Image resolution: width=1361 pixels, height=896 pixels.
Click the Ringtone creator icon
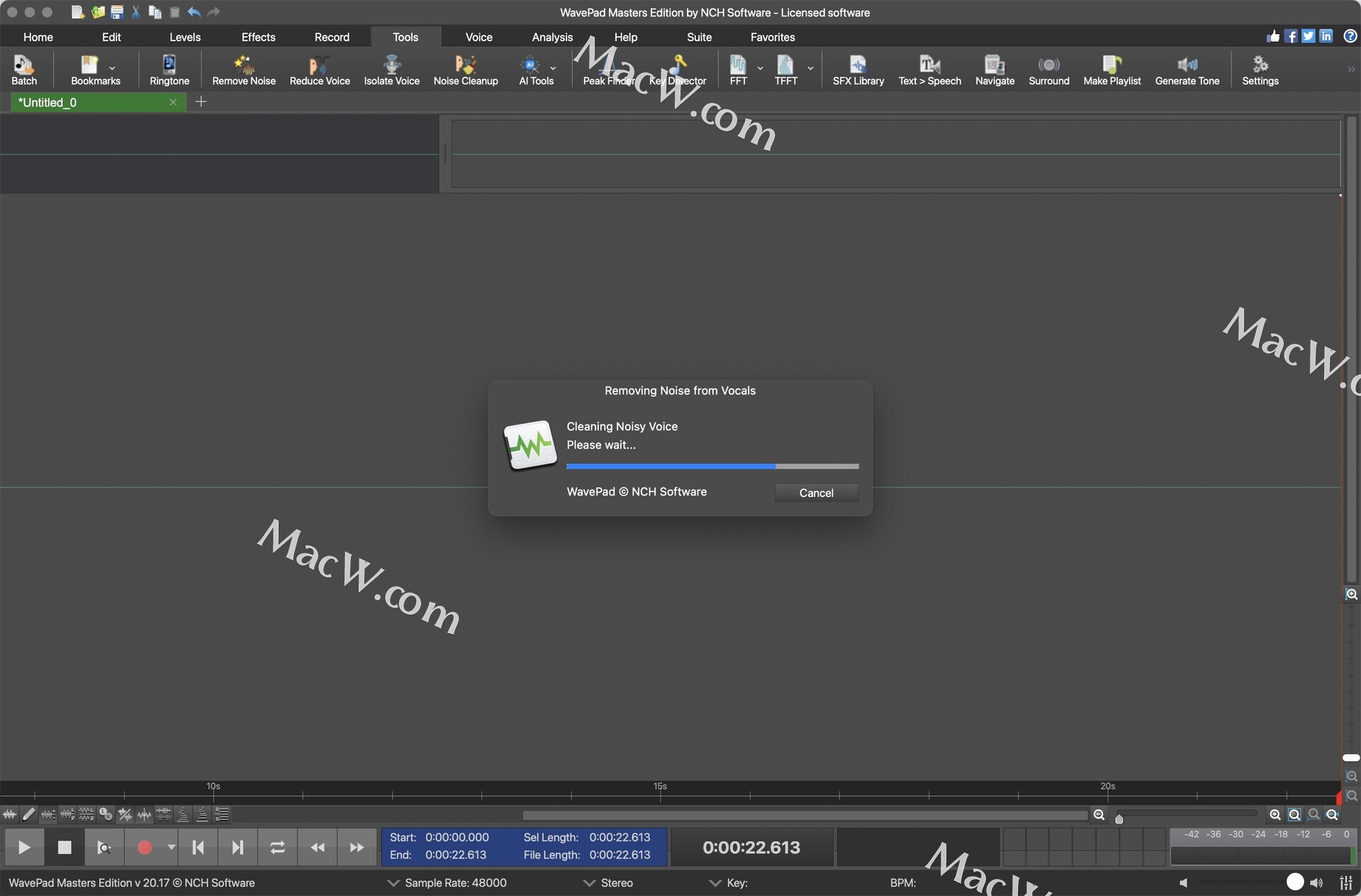pos(169,70)
